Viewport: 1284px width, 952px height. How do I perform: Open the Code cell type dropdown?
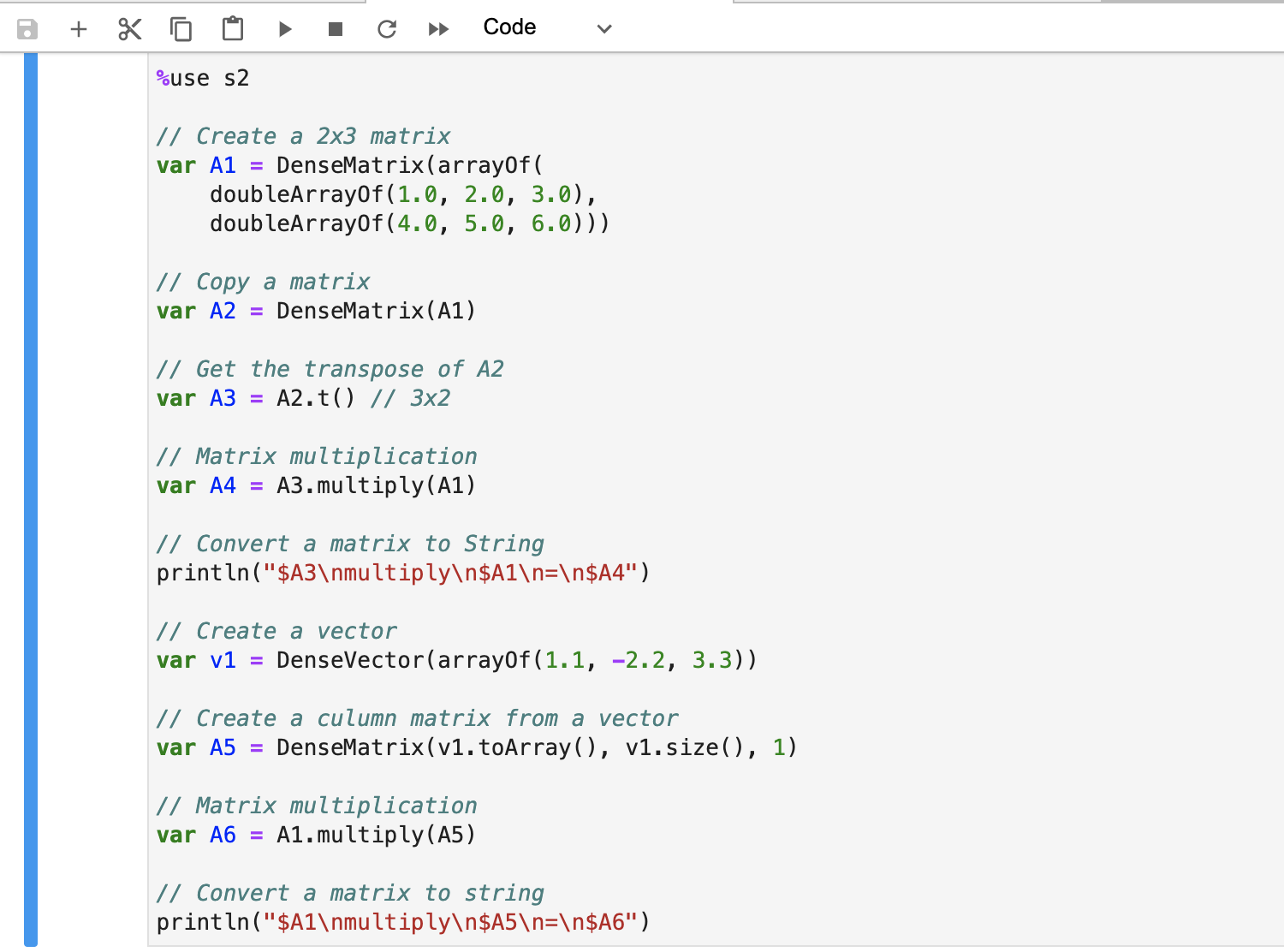[x=548, y=28]
